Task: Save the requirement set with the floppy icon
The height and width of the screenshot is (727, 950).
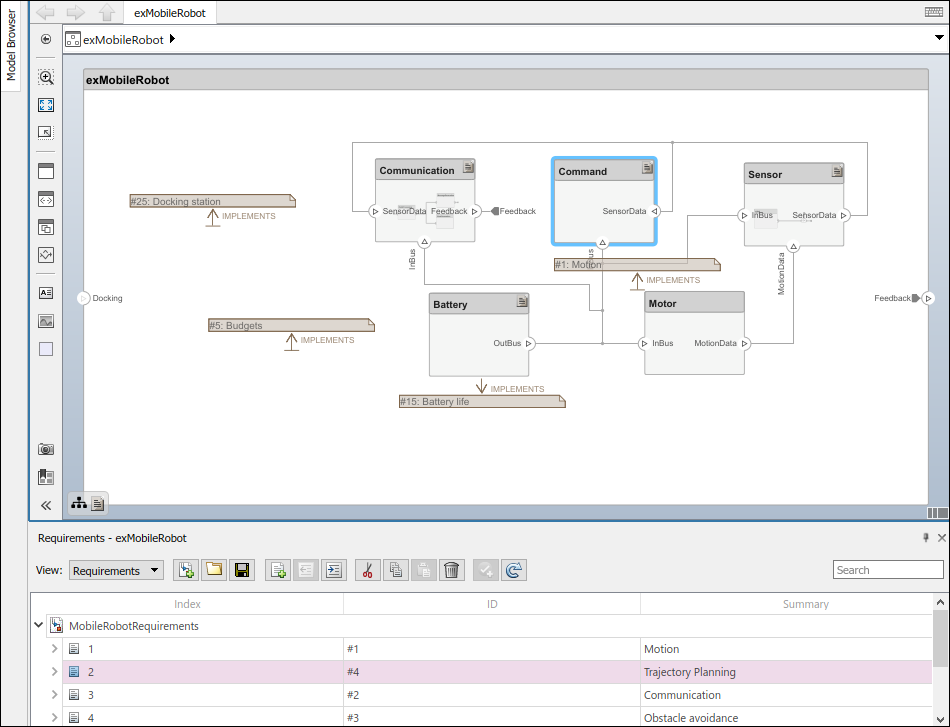Action: [x=241, y=570]
